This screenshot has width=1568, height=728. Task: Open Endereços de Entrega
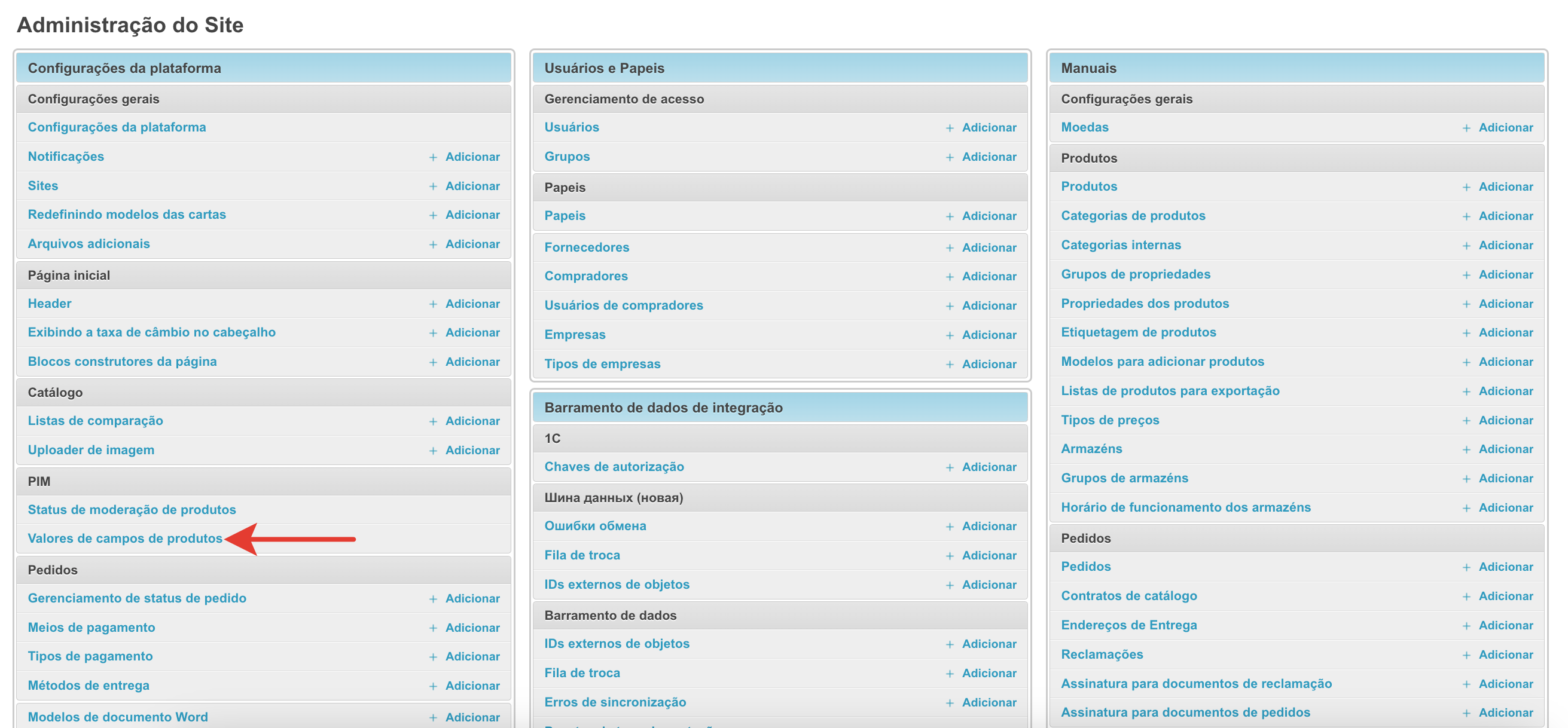click(x=1129, y=625)
